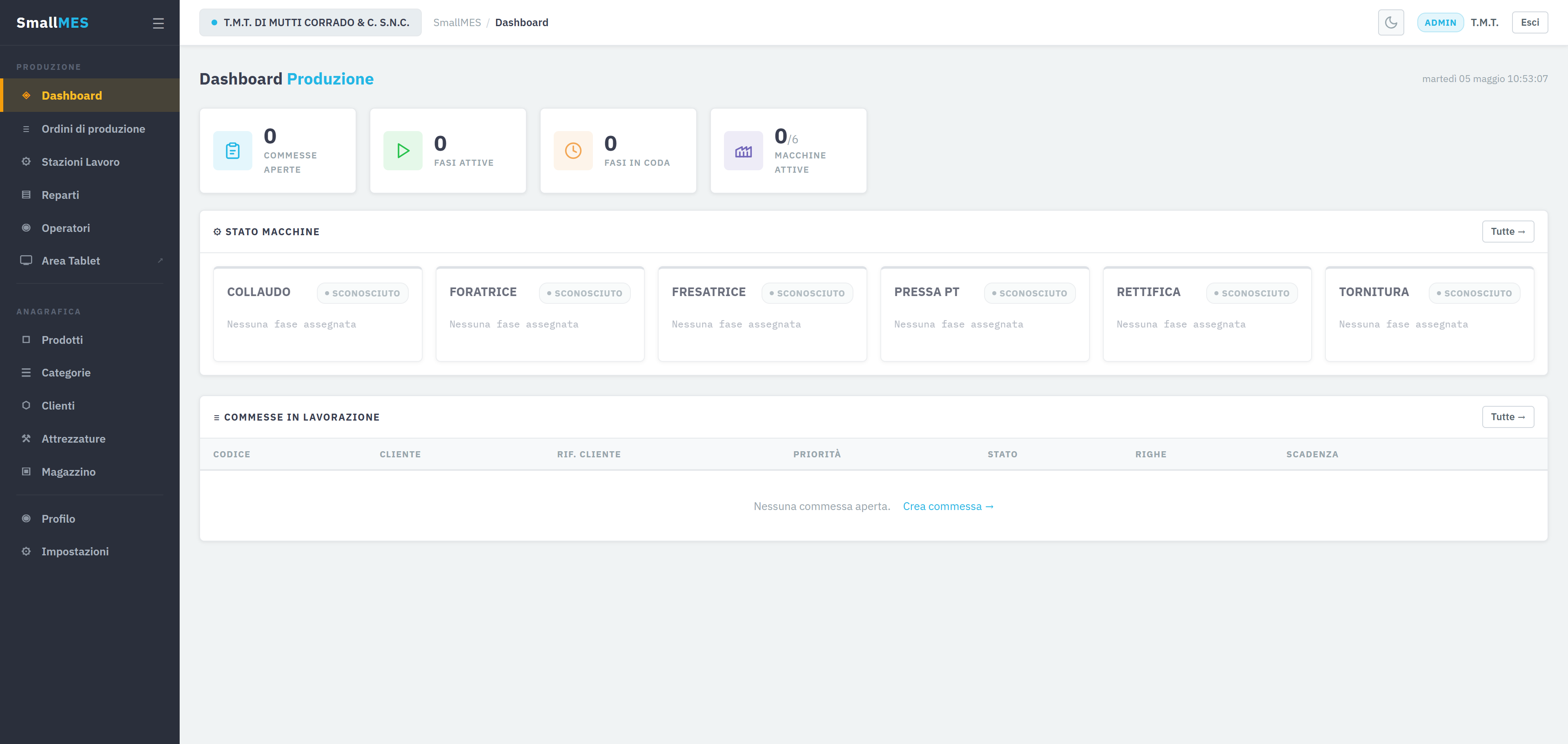
Task: Open Prodotti in Anagrafica
Action: coord(90,340)
